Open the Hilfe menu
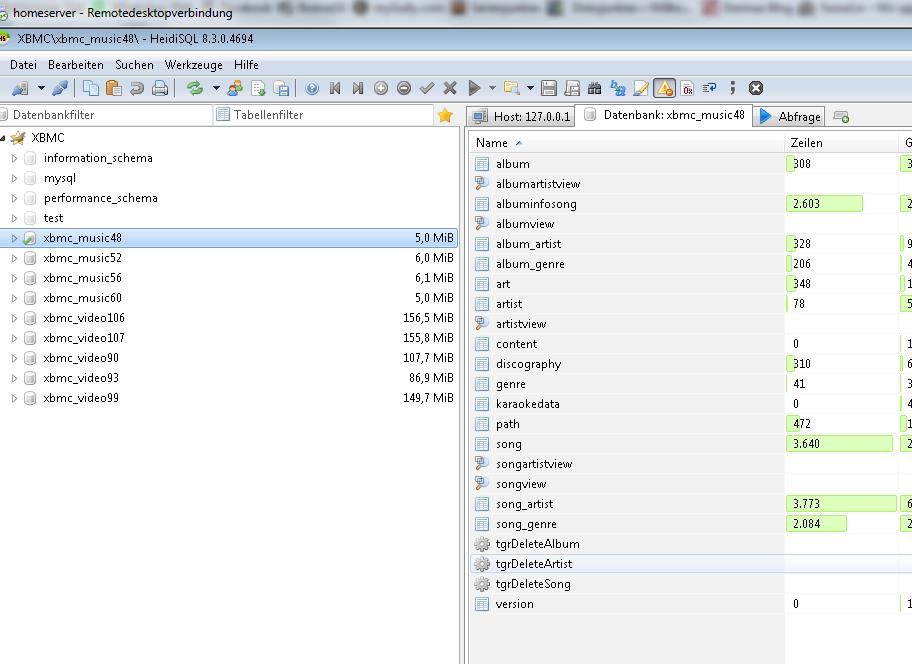The image size is (912, 664). [x=246, y=65]
